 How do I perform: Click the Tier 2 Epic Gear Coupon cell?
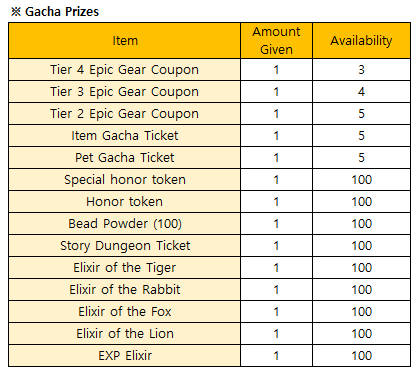[125, 114]
